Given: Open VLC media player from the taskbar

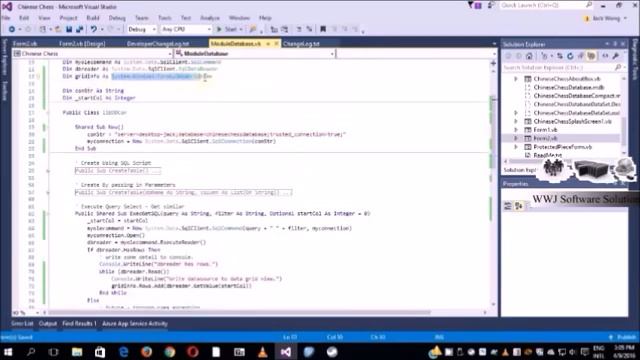Looking at the screenshot, I should coord(262,352).
